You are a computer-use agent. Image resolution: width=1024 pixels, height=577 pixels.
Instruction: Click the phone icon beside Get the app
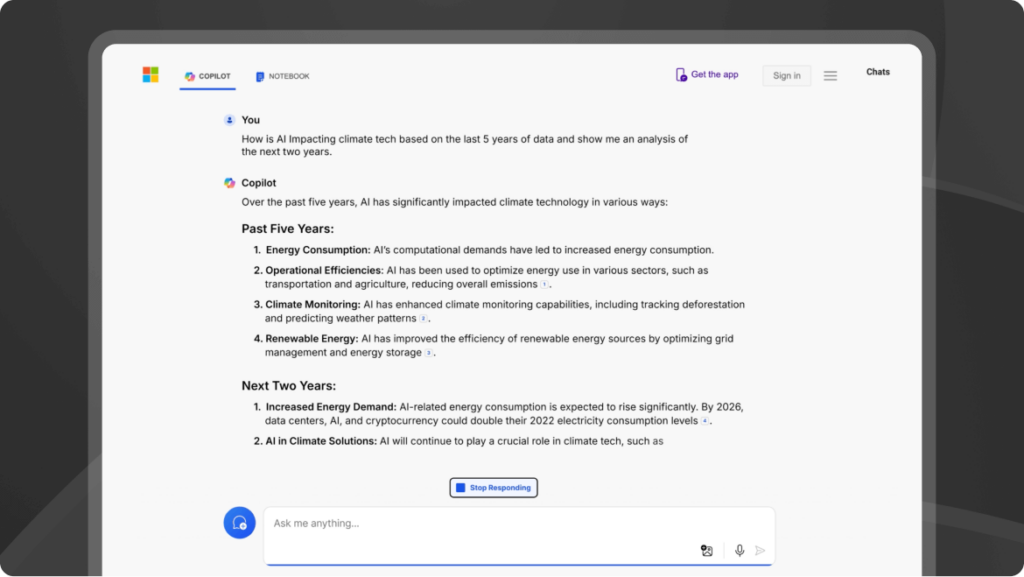click(x=681, y=75)
